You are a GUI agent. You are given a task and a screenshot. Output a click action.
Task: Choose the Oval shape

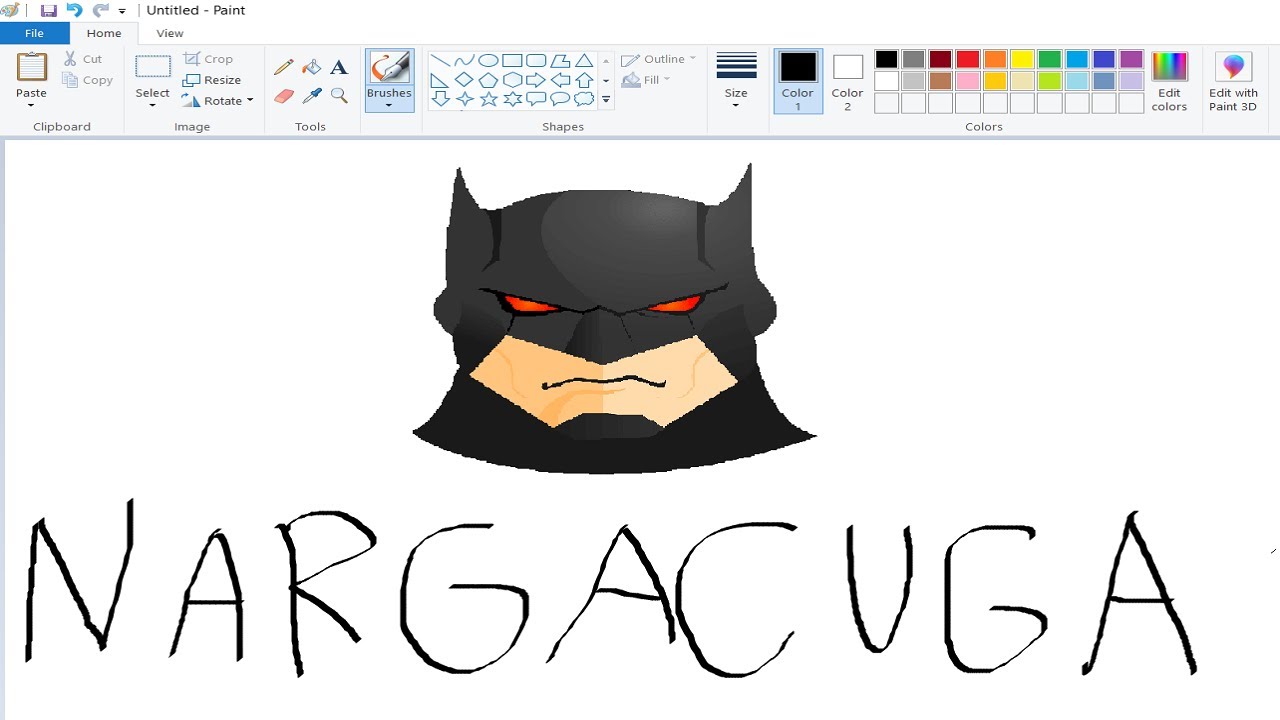pyautogui.click(x=488, y=61)
